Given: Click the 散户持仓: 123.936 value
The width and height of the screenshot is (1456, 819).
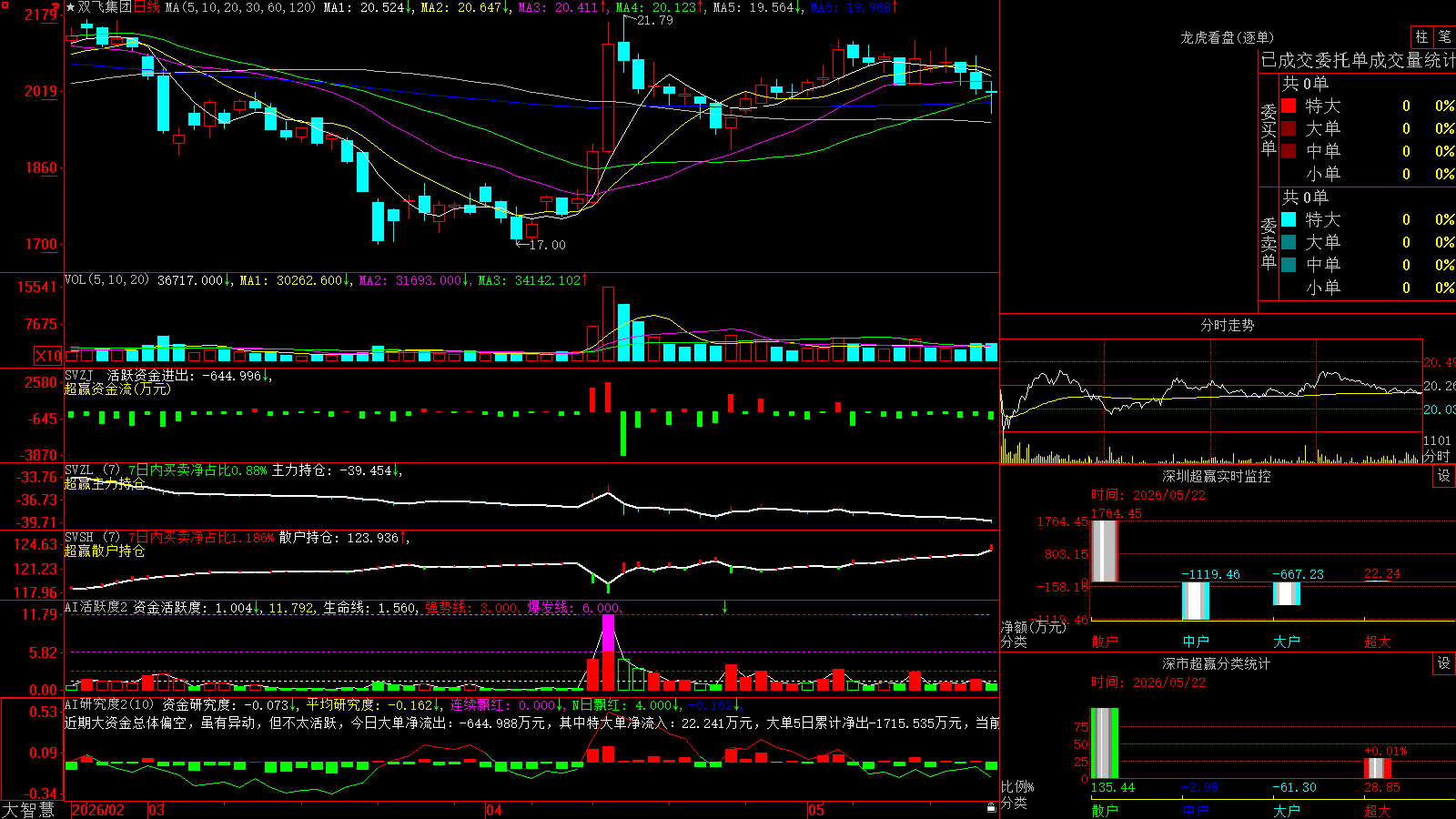Looking at the screenshot, I should click(339, 538).
